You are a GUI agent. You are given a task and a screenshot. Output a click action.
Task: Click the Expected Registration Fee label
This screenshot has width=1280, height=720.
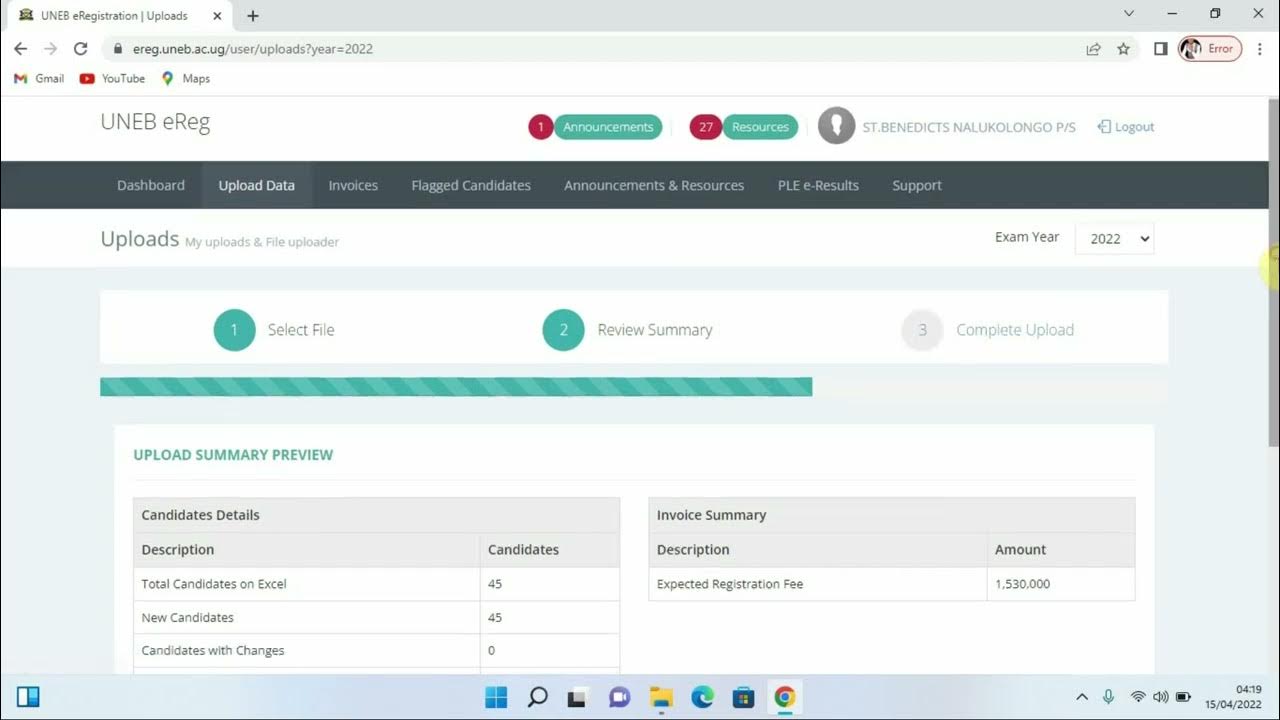coord(730,584)
